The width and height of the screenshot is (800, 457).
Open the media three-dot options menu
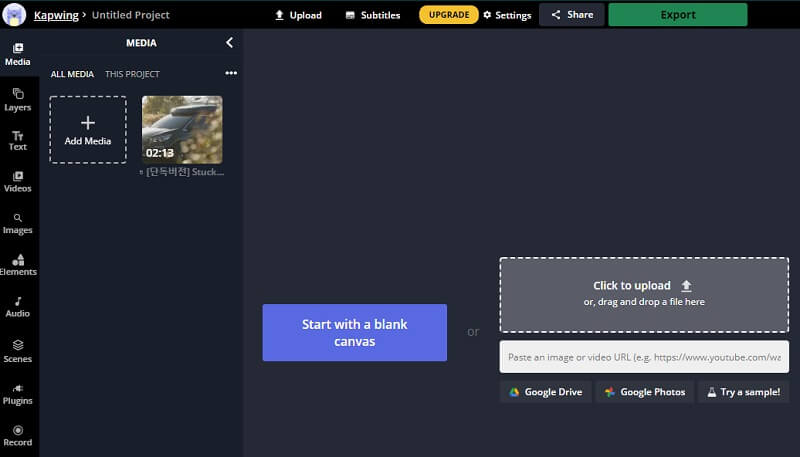[231, 74]
